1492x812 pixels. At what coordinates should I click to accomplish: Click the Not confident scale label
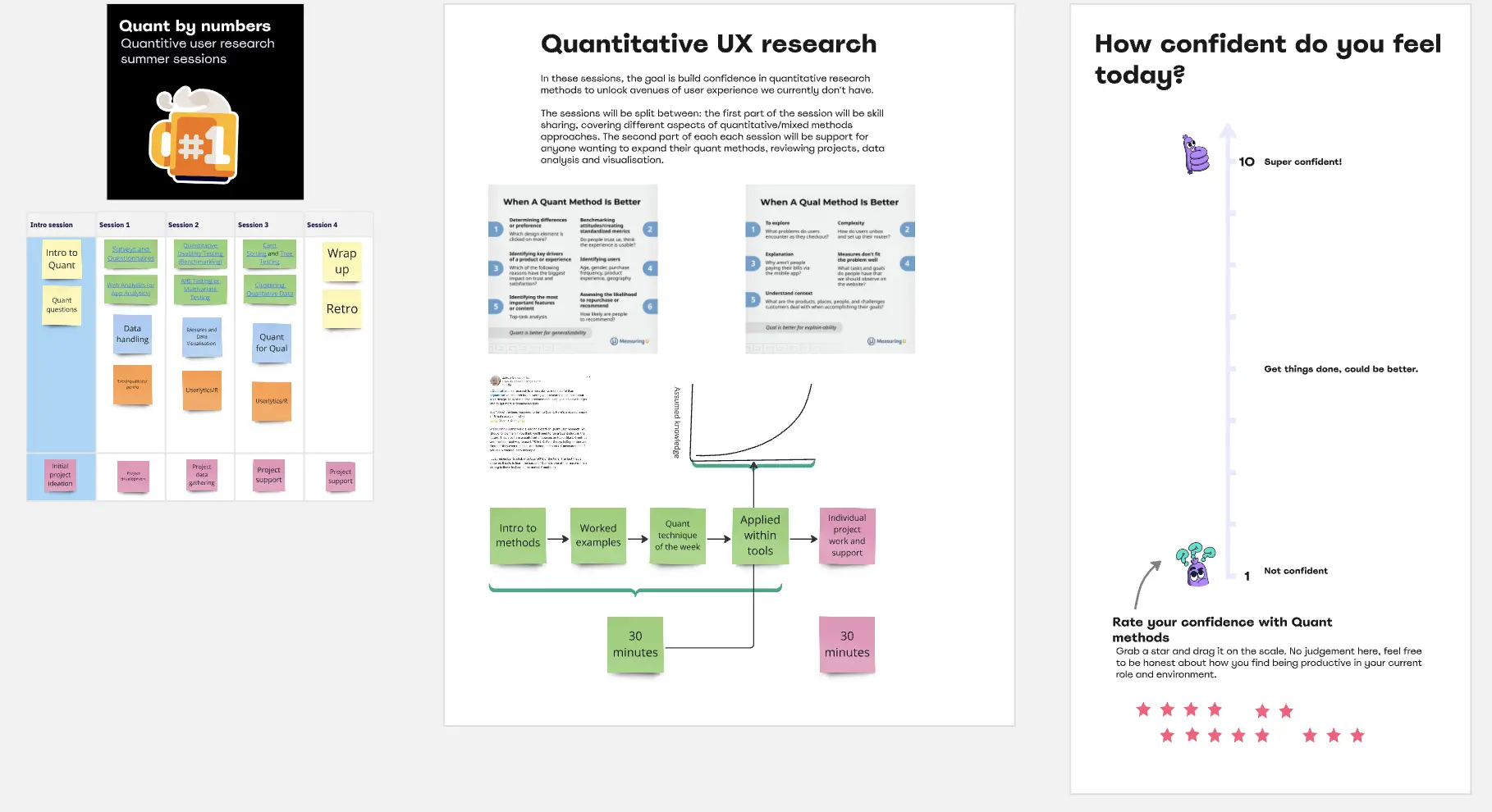click(x=1295, y=571)
